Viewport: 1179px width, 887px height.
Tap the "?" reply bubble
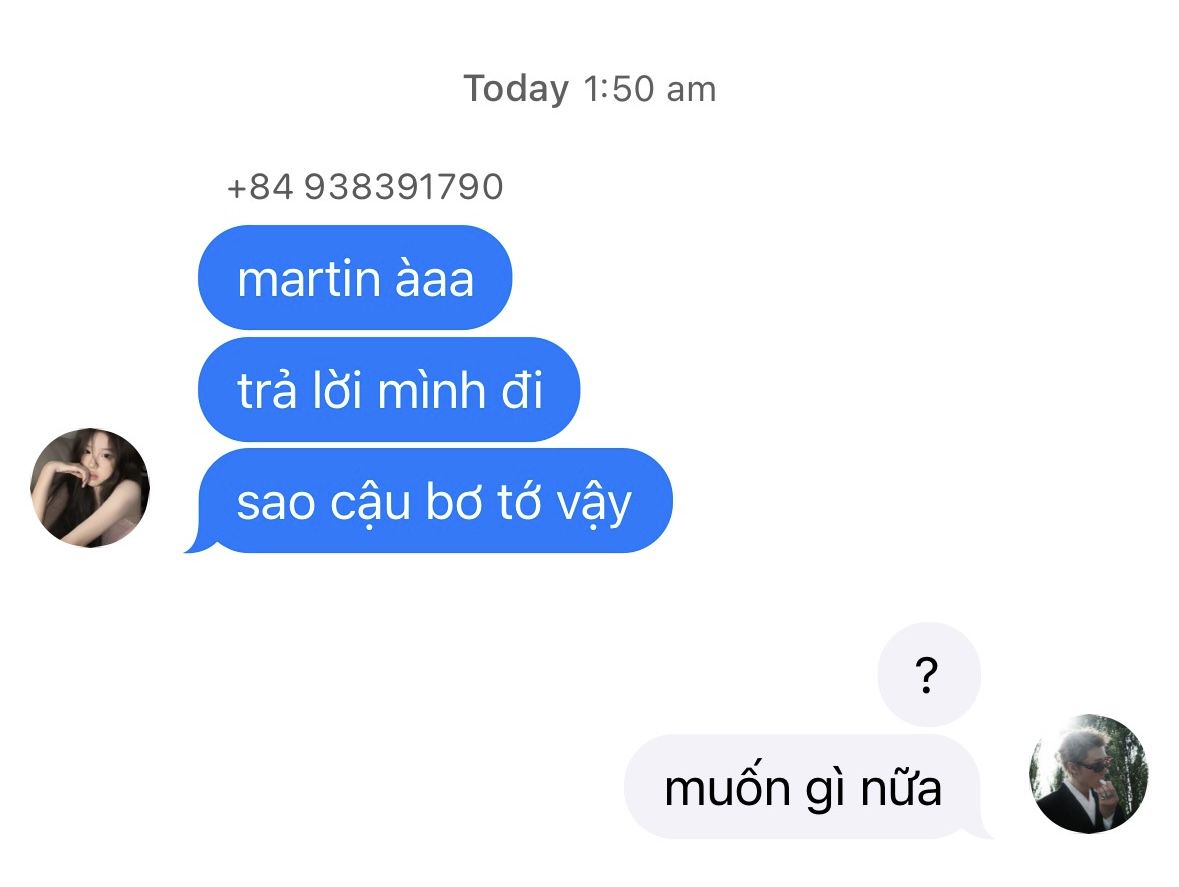pos(929,674)
